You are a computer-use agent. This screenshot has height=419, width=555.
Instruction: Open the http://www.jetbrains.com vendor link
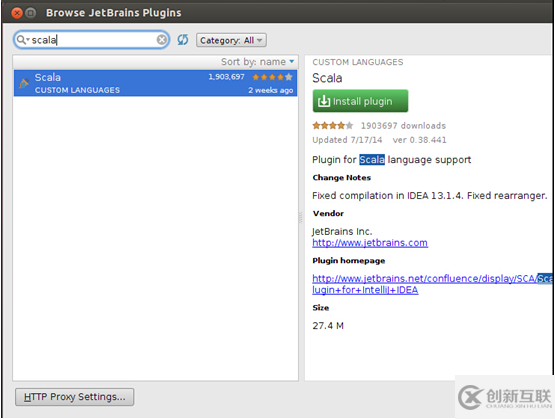tap(370, 243)
